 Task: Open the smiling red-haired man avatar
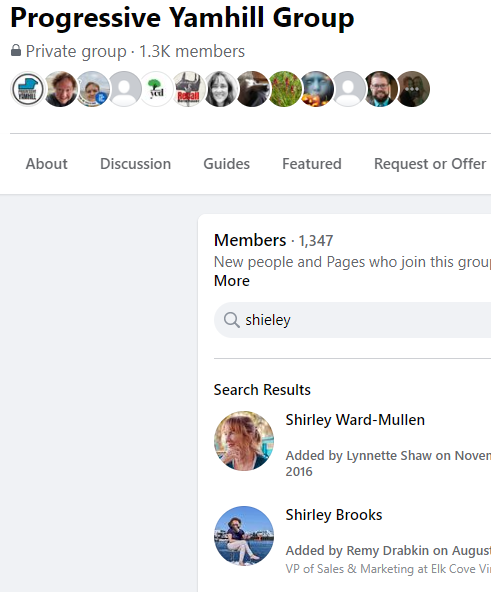60,89
